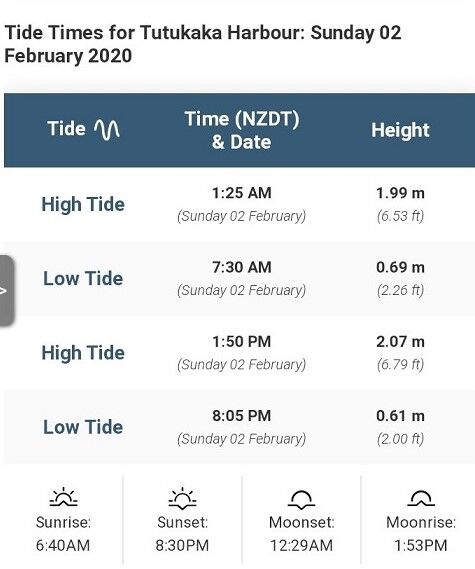Expand the side panel arrow tab
Image resolution: width=475 pixels, height=569 pixels.
tap(7, 290)
